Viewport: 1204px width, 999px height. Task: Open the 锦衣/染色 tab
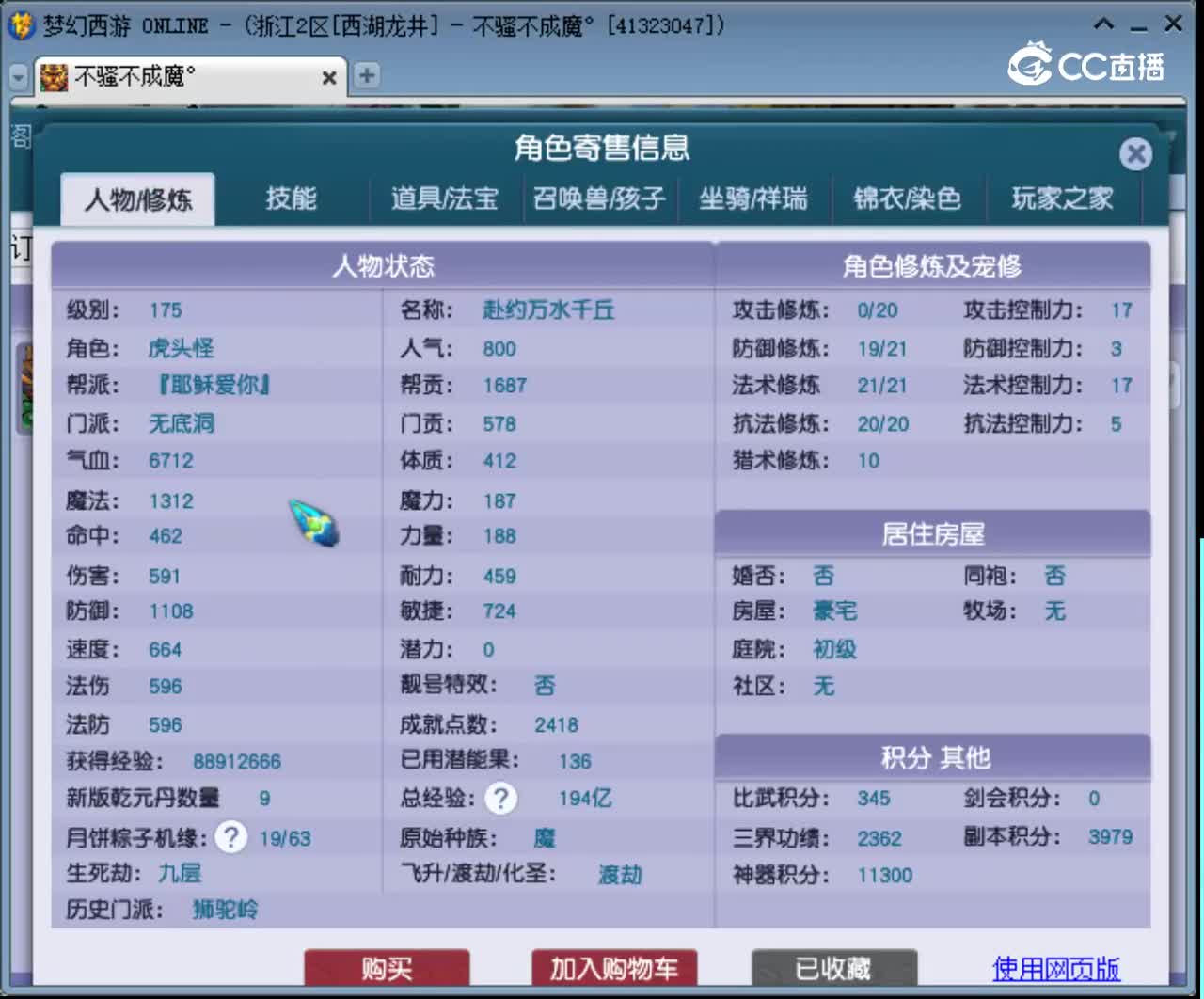tap(908, 198)
